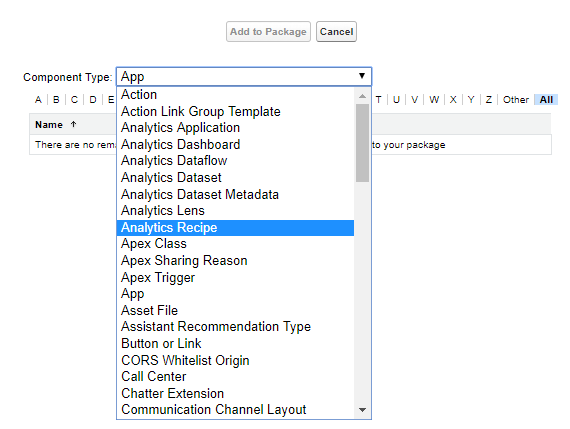The height and width of the screenshot is (429, 570).
Task: Choose Call Center component type
Action: (x=235, y=376)
